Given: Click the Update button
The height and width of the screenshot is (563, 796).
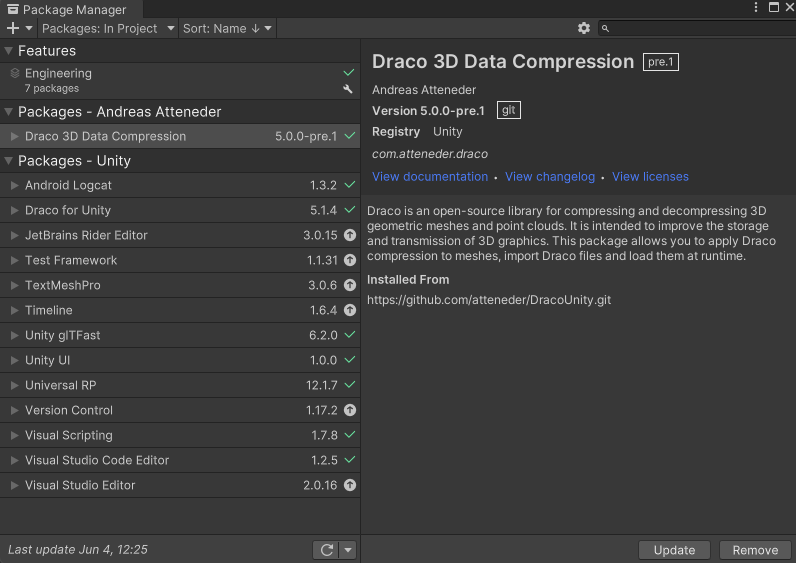Looking at the screenshot, I should 674,550.
